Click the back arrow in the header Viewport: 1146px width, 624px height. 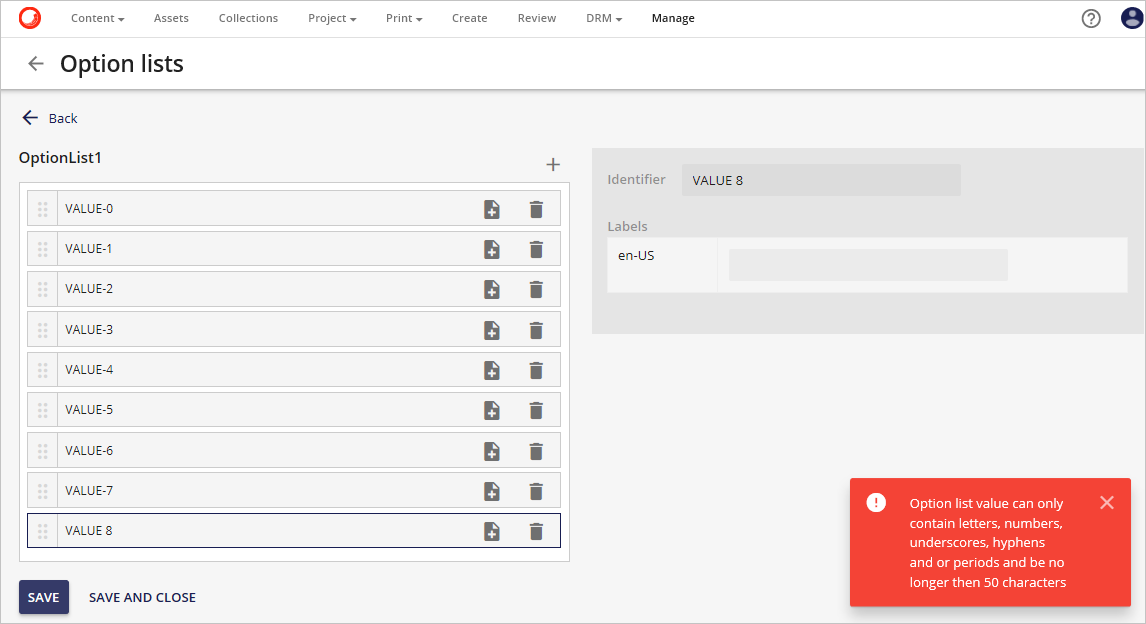point(35,63)
